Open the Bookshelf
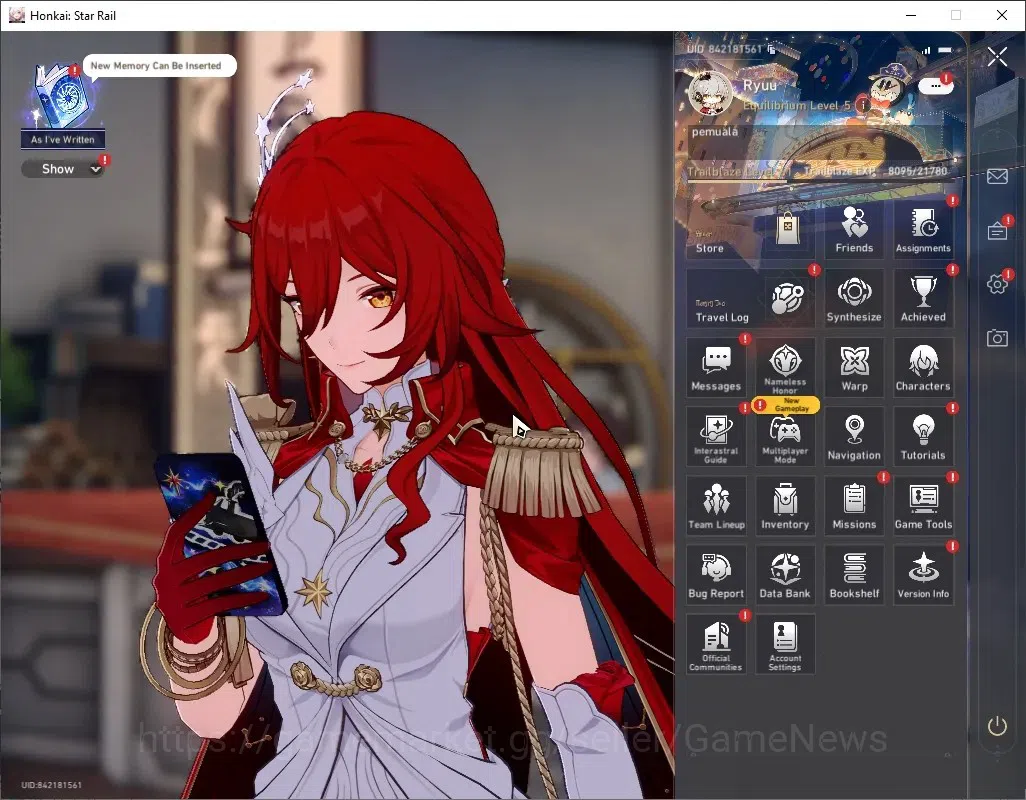Screen dimensions: 1026x800 854,575
